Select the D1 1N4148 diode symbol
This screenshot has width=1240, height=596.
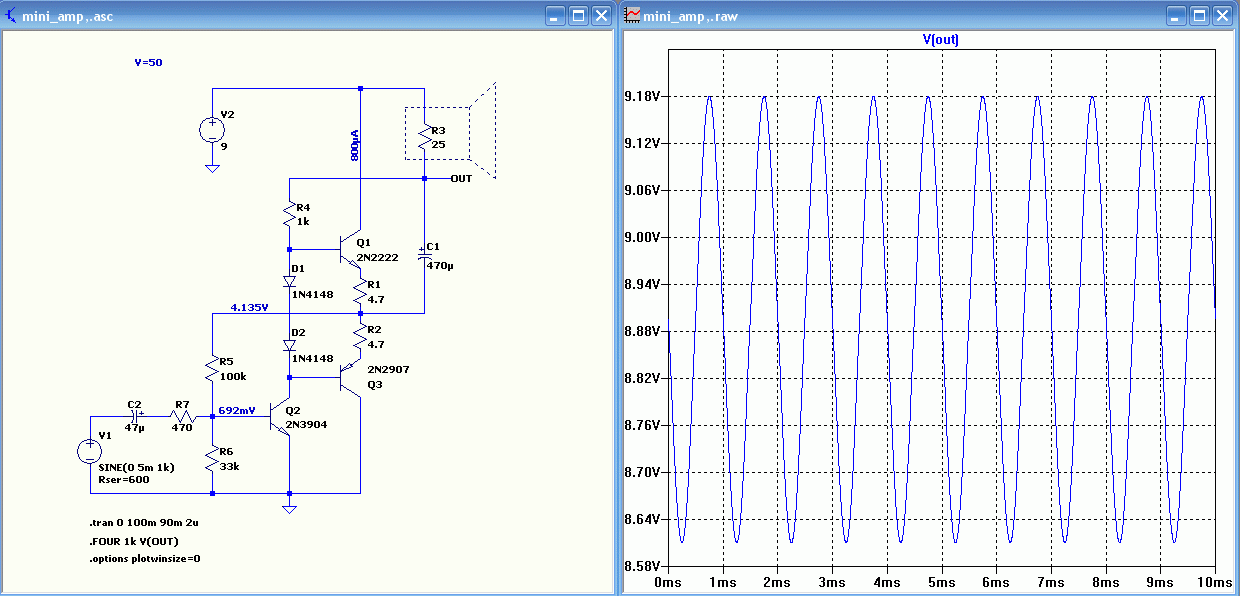tap(290, 282)
